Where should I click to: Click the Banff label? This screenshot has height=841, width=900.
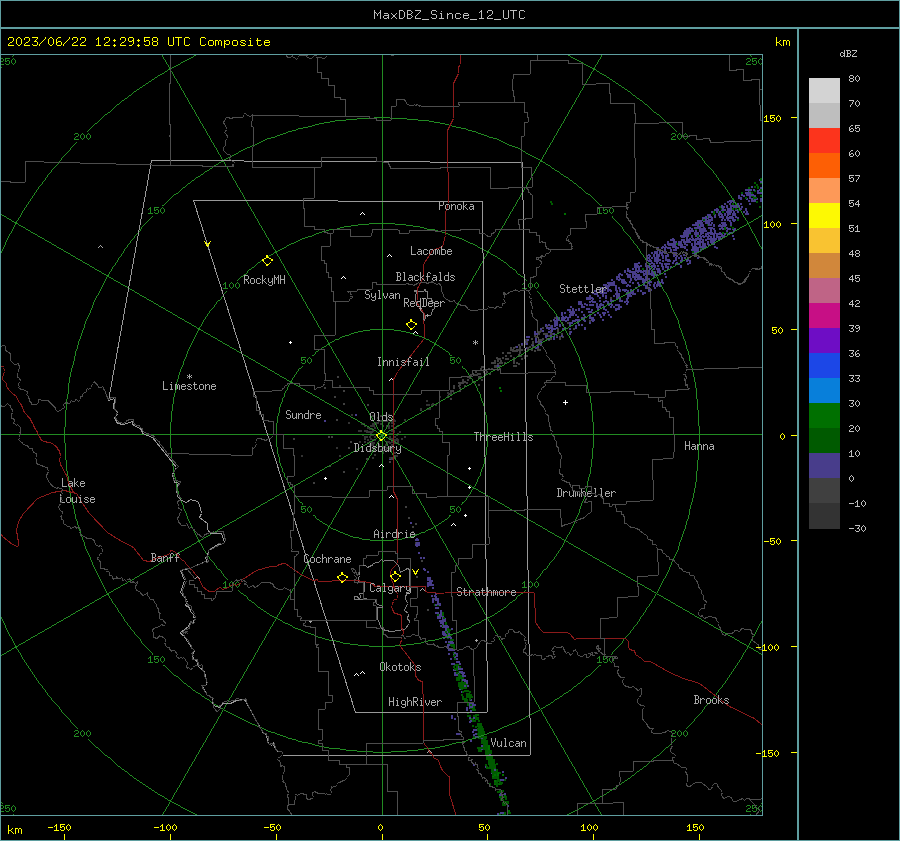pos(165,558)
